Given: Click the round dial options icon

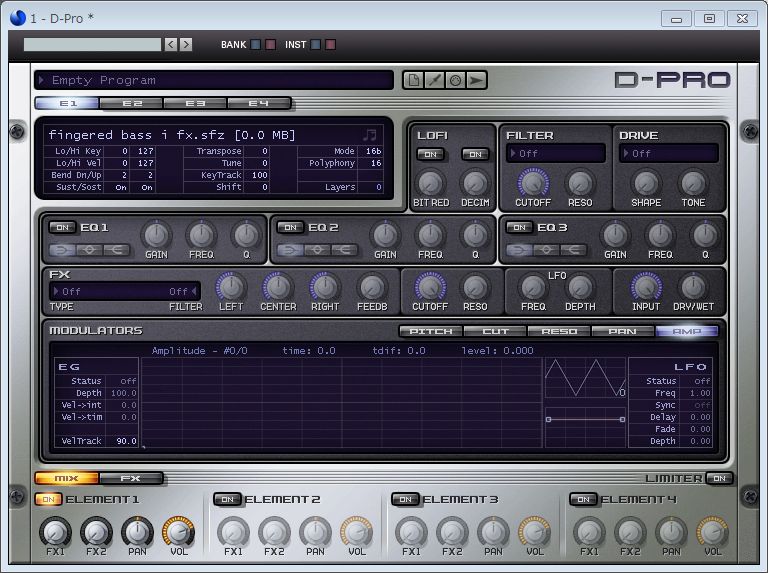Looking at the screenshot, I should click(456, 80).
